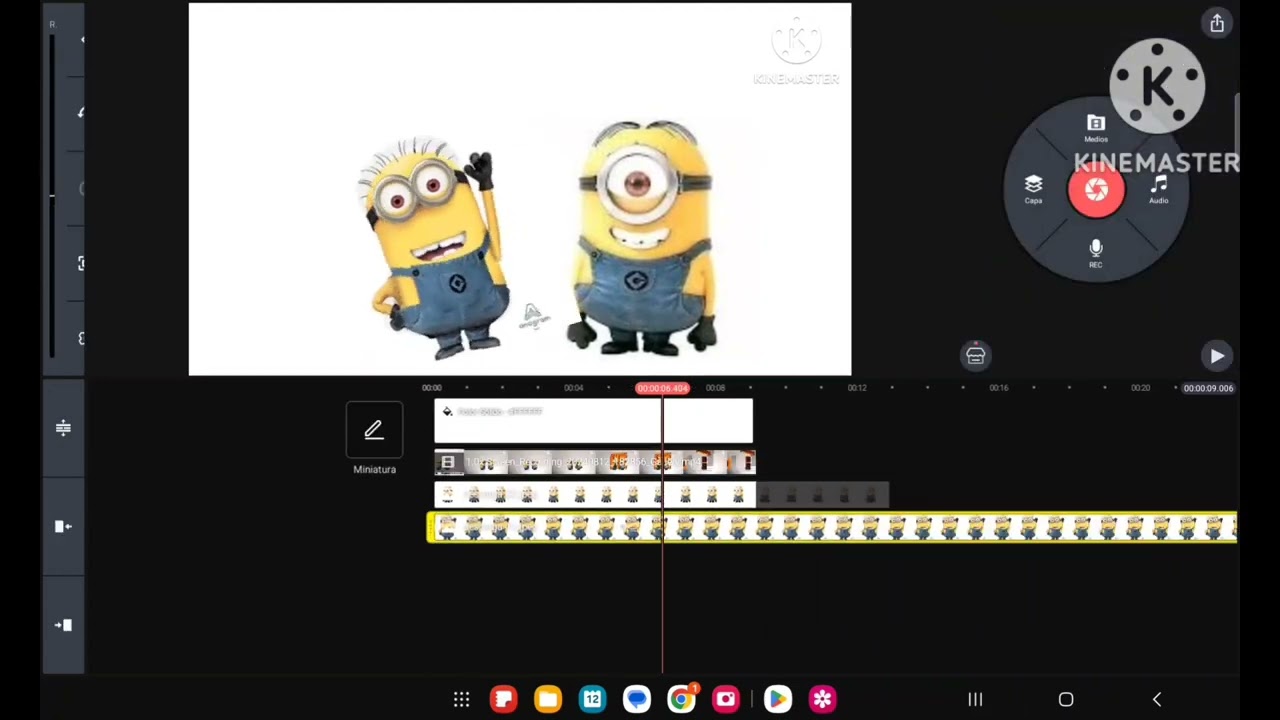The height and width of the screenshot is (720, 1280).
Task: Tap the minions preview image
Action: [x=520, y=189]
